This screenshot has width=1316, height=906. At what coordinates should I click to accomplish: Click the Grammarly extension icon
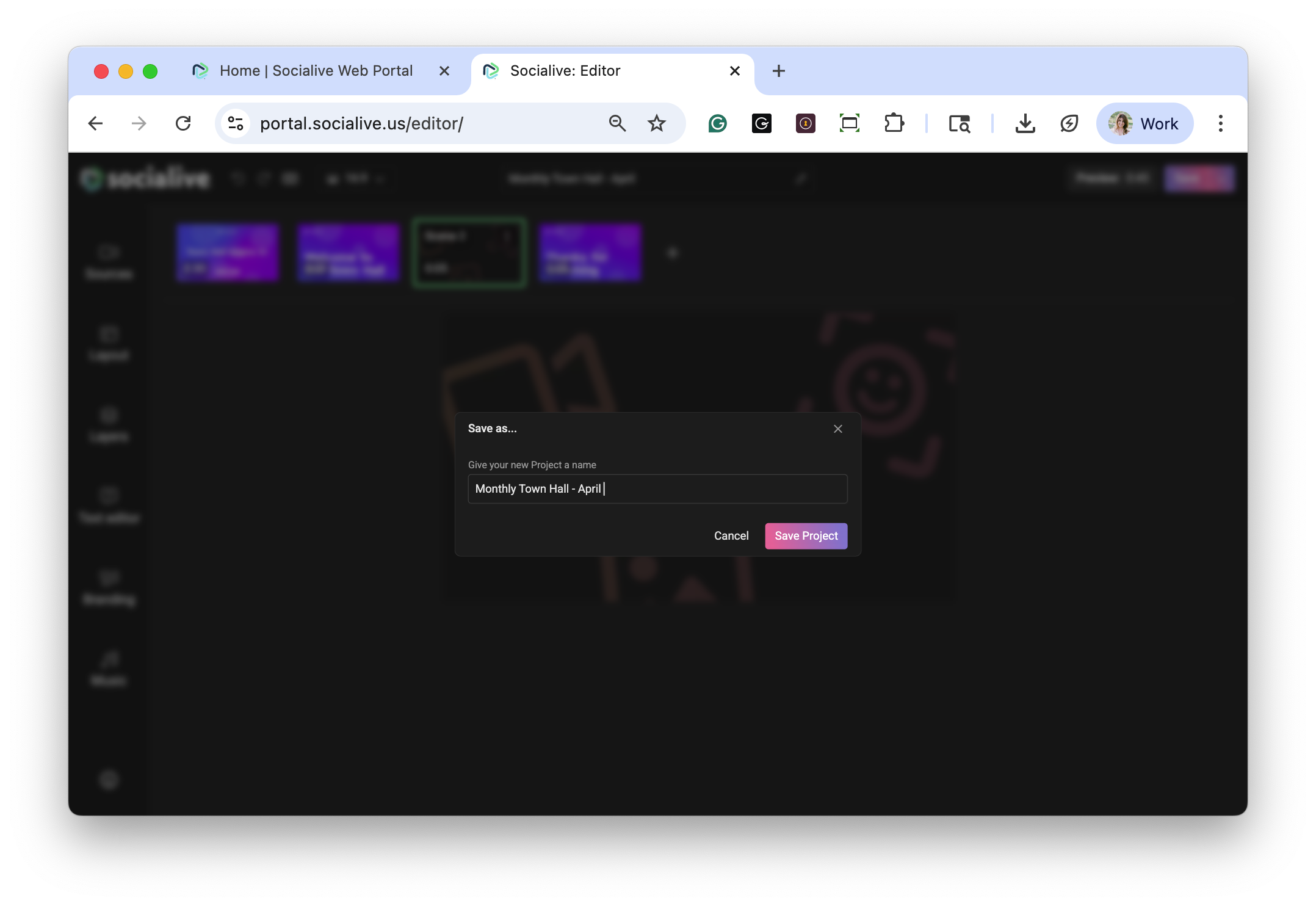click(717, 123)
